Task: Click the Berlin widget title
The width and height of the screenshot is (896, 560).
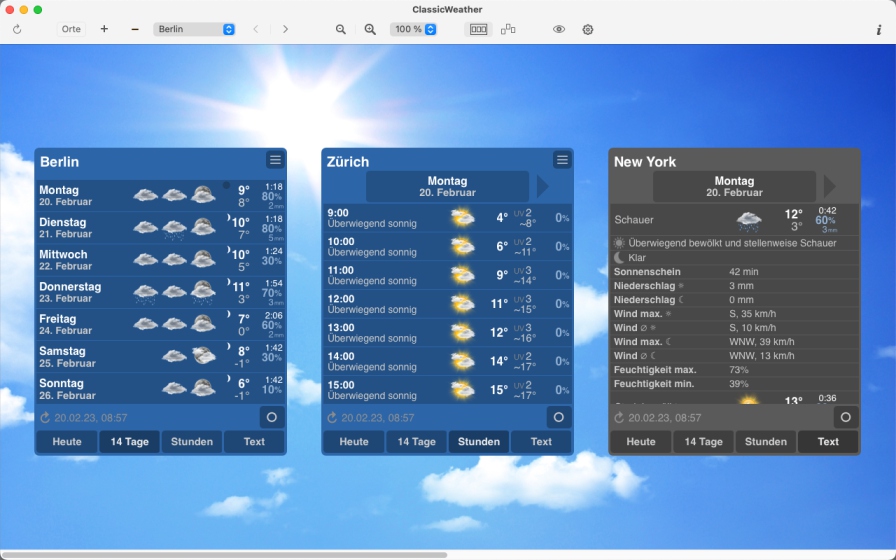Action: click(x=59, y=162)
